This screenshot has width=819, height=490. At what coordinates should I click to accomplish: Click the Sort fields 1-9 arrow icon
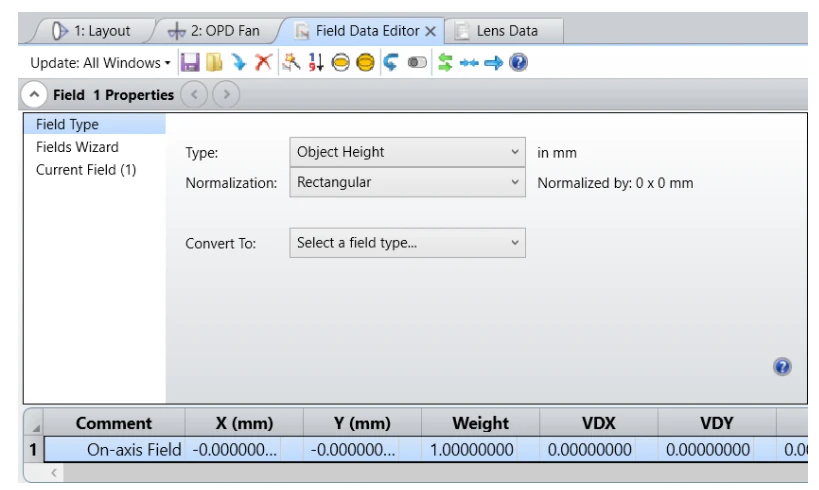(x=316, y=63)
